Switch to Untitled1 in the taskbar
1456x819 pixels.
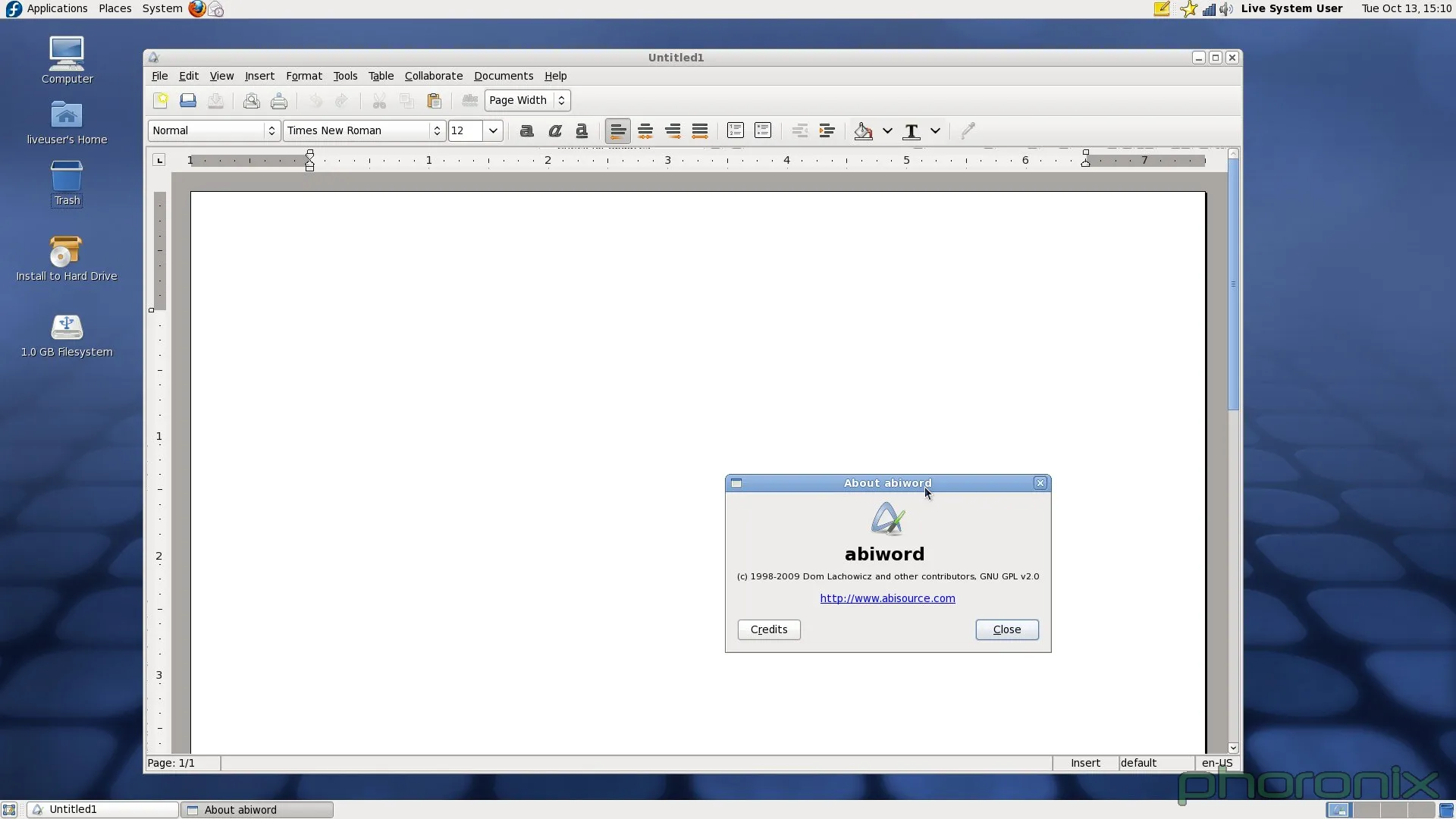point(103,810)
